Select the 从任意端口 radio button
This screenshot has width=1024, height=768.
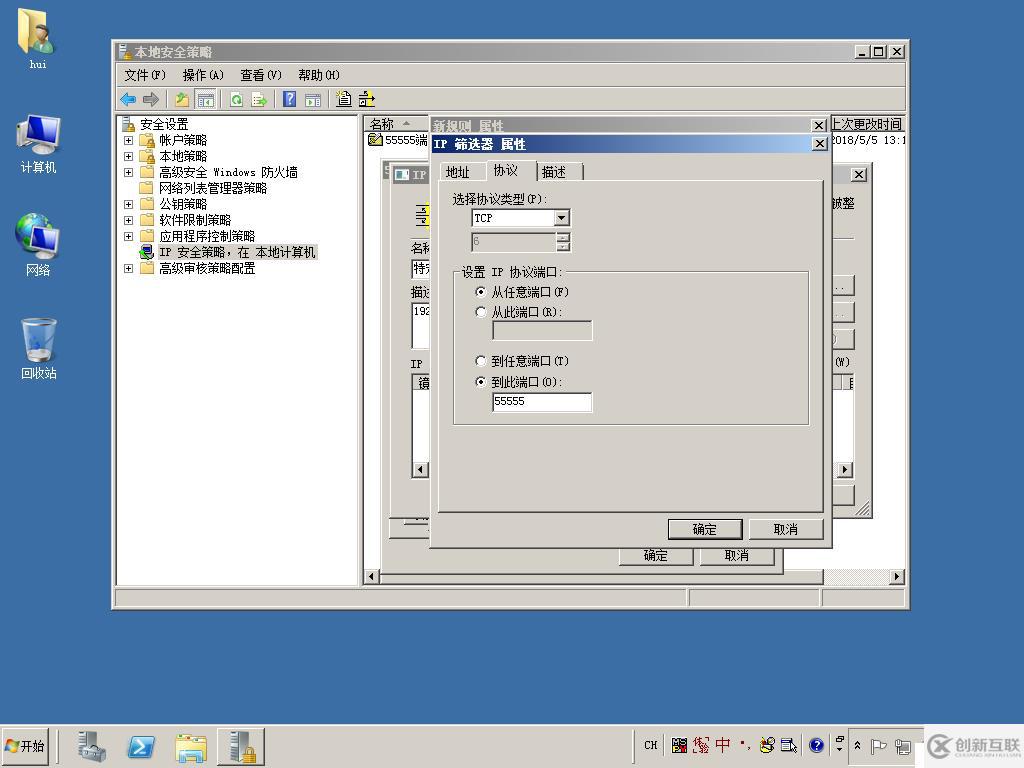click(x=481, y=292)
